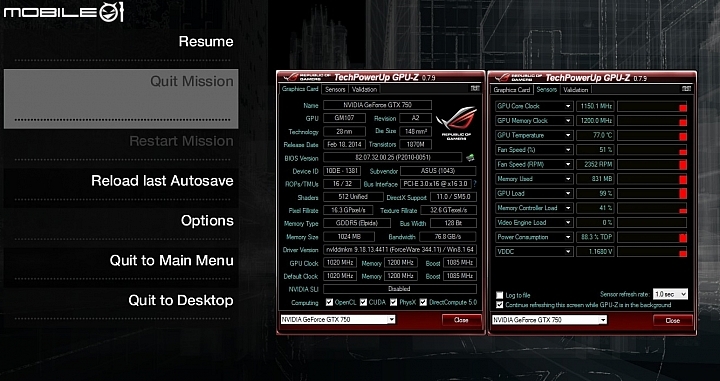The height and width of the screenshot is (381, 720).
Task: Open GPU selector in Graphics Card window
Action: coord(338,319)
